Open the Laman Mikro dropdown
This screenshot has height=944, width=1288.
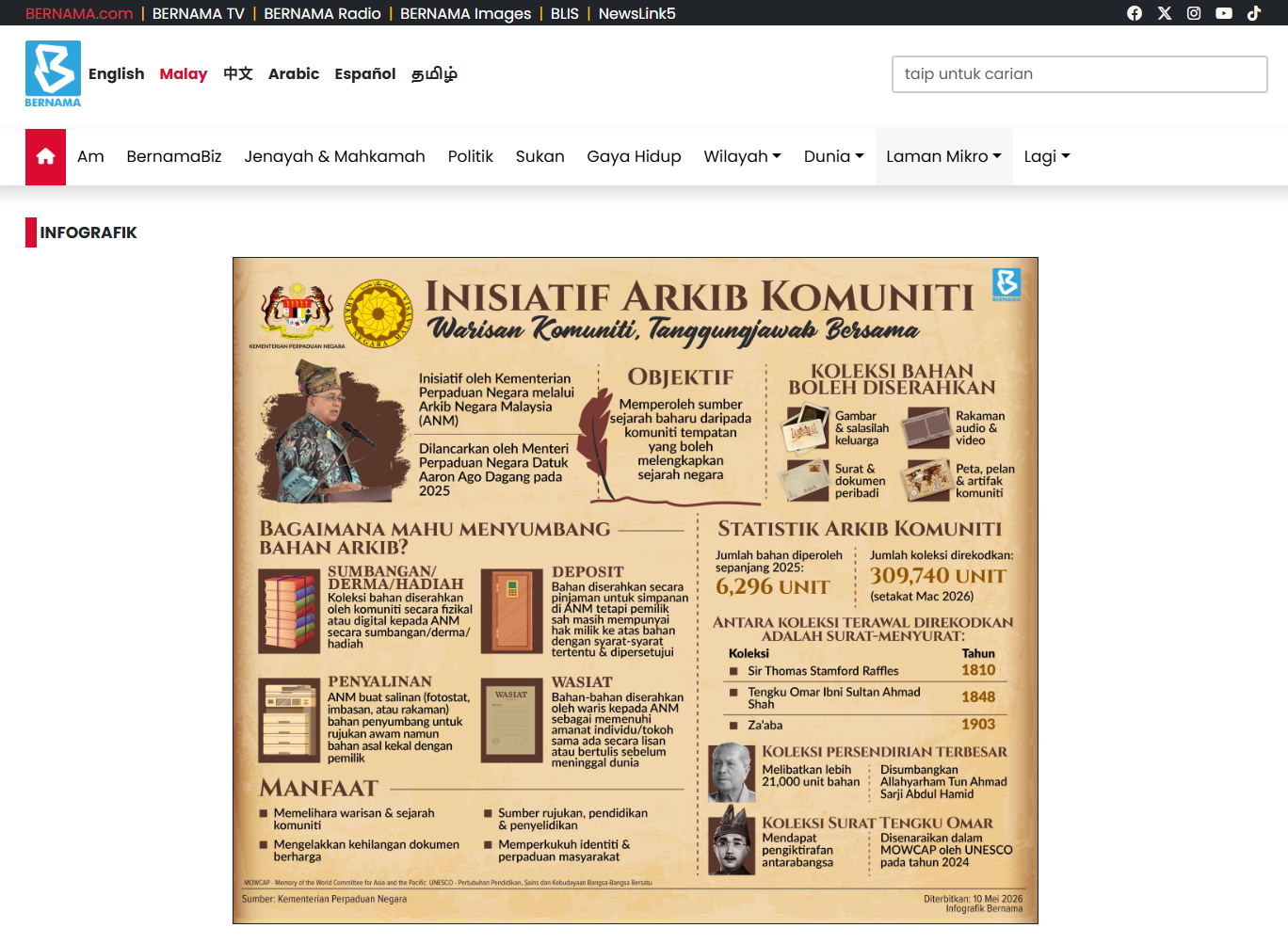(x=943, y=157)
